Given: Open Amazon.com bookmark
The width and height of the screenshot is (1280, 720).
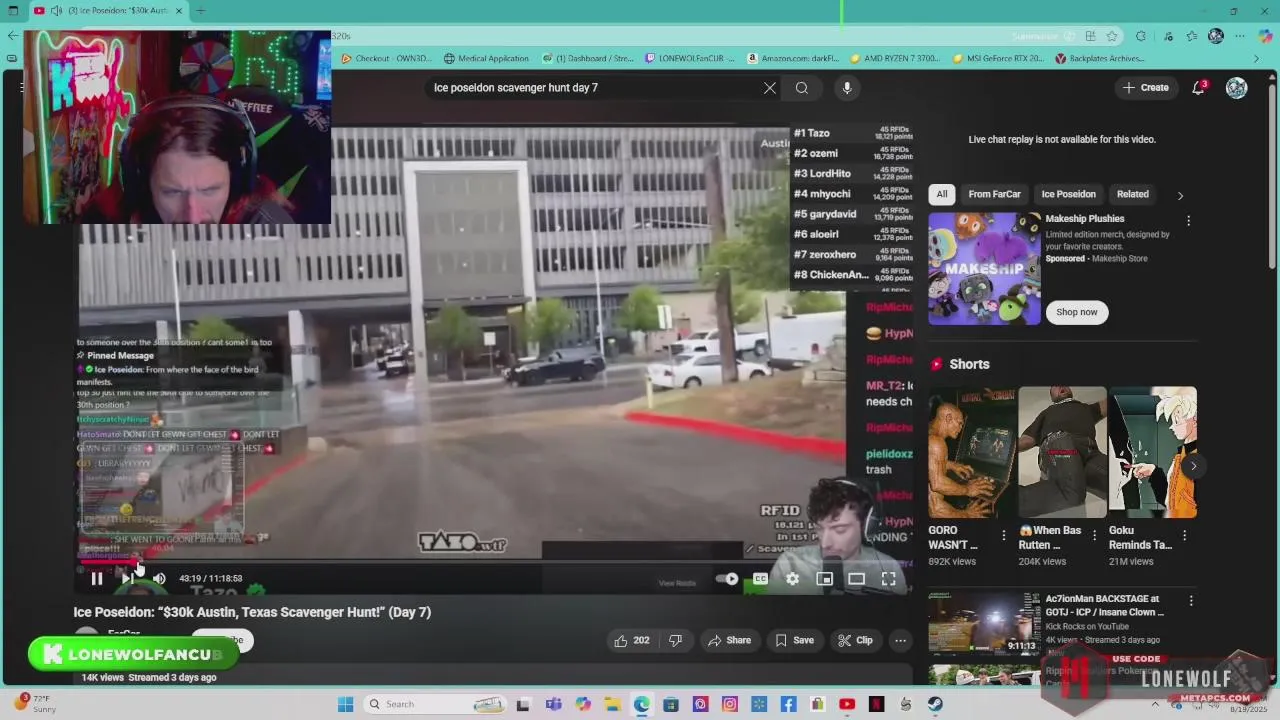Looking at the screenshot, I should [x=793, y=59].
